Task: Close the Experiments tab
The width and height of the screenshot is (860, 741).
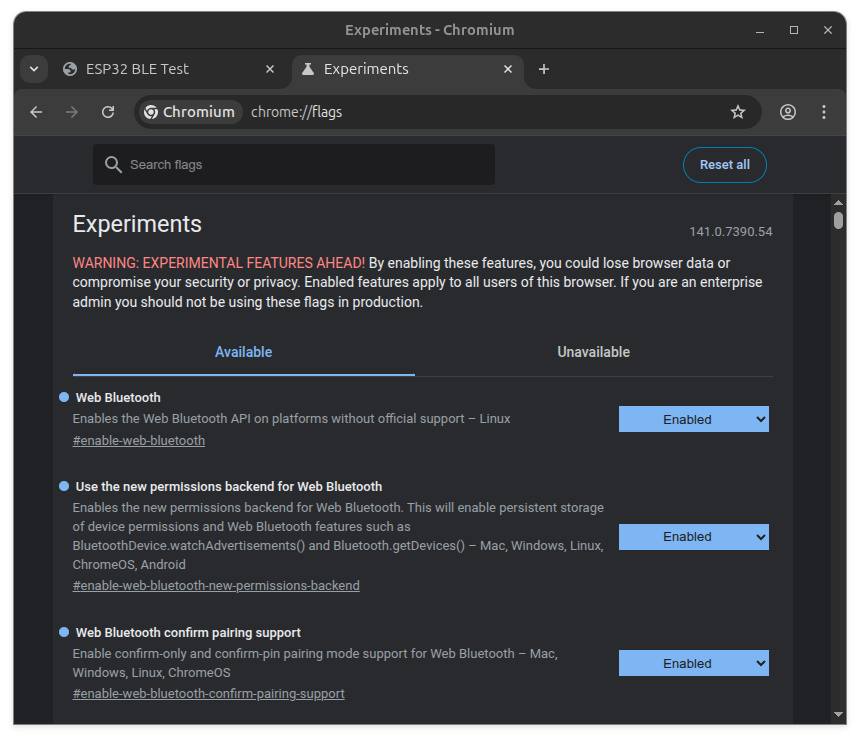Action: pyautogui.click(x=508, y=69)
